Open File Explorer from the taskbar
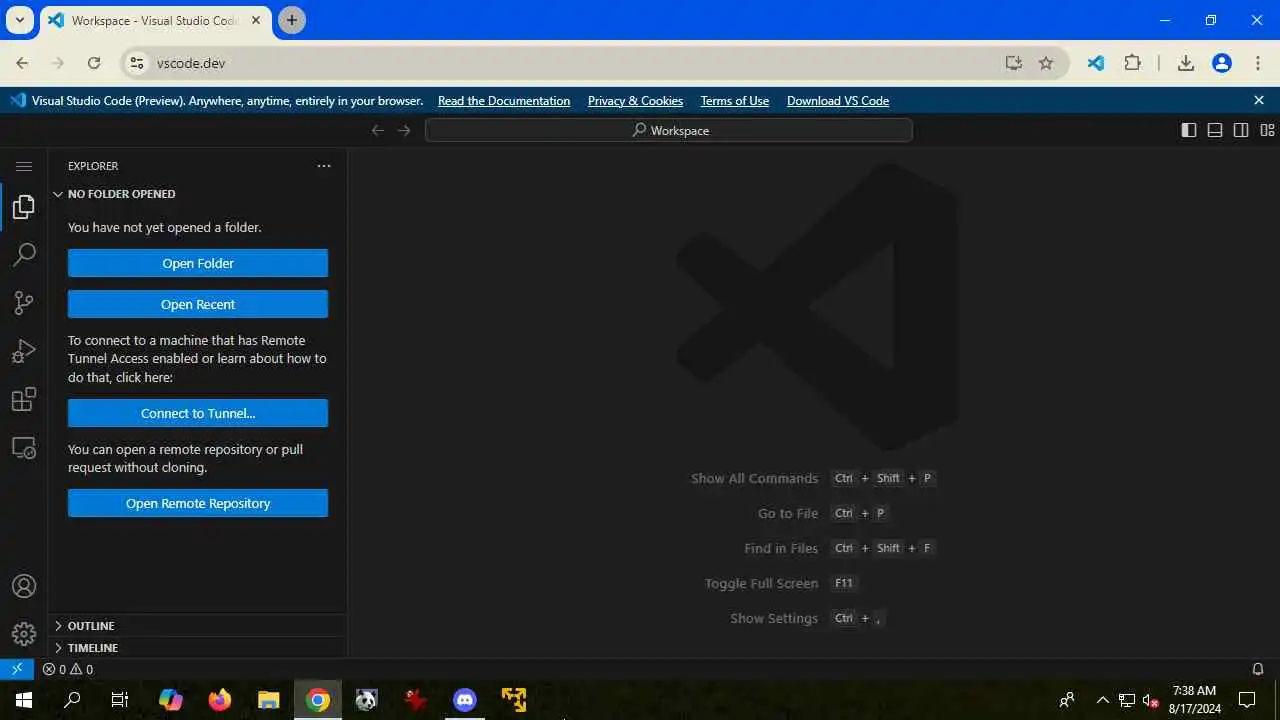The height and width of the screenshot is (720, 1280). (268, 700)
